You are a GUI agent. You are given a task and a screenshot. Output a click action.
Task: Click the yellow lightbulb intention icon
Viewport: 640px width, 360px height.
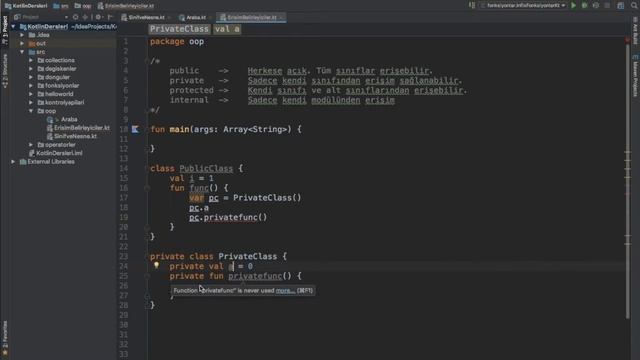[156, 265]
